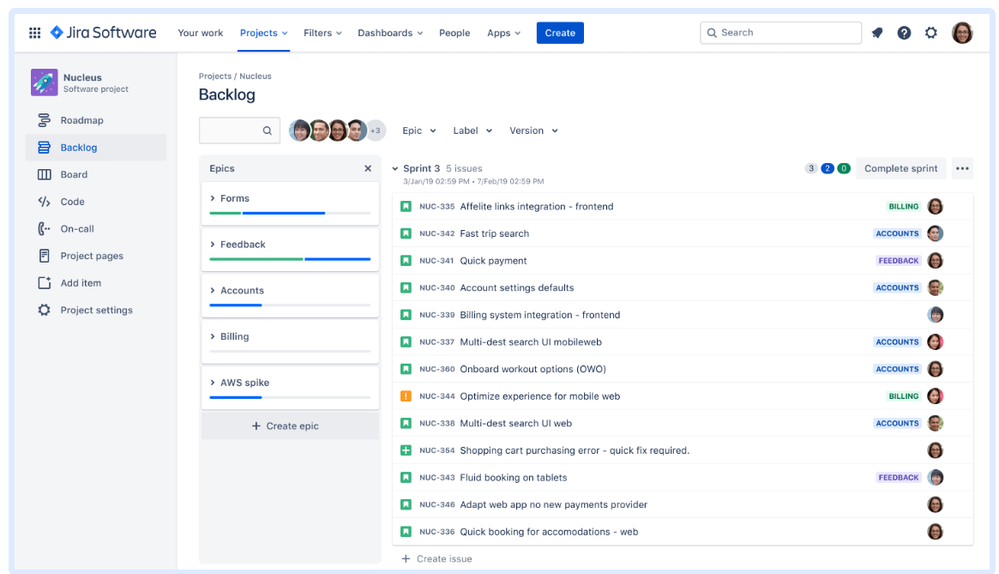Click the FEEDBACK label on NUC-341

click(898, 261)
